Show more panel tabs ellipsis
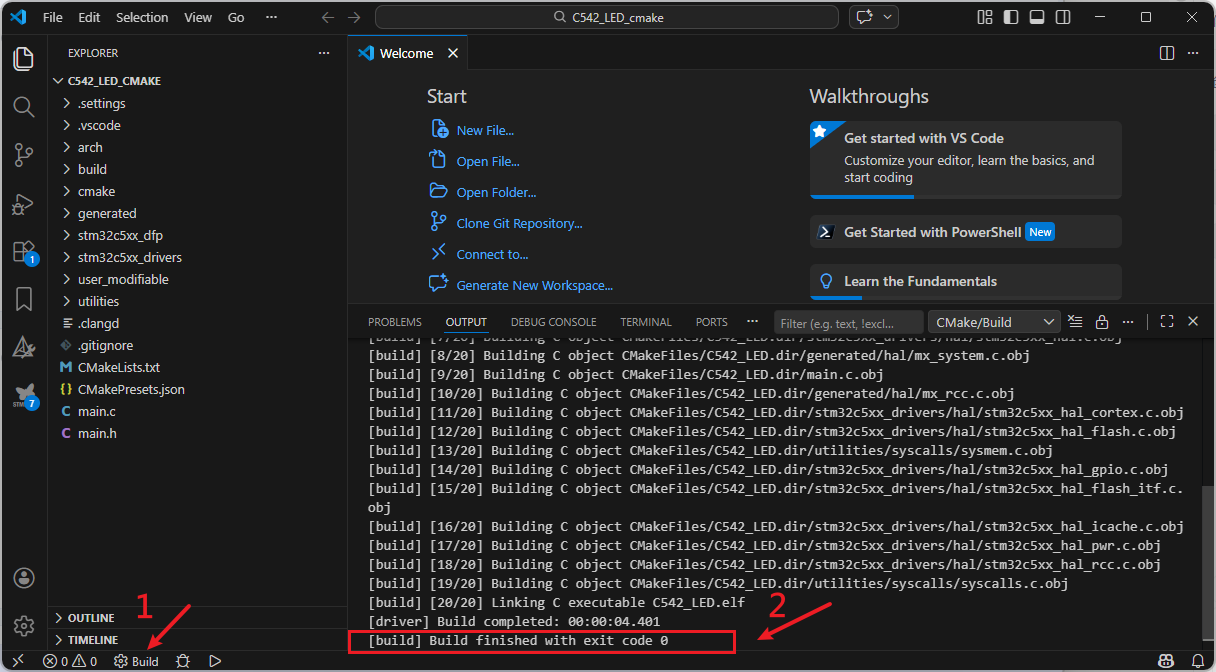Viewport: 1216px width, 672px height. coord(752,322)
